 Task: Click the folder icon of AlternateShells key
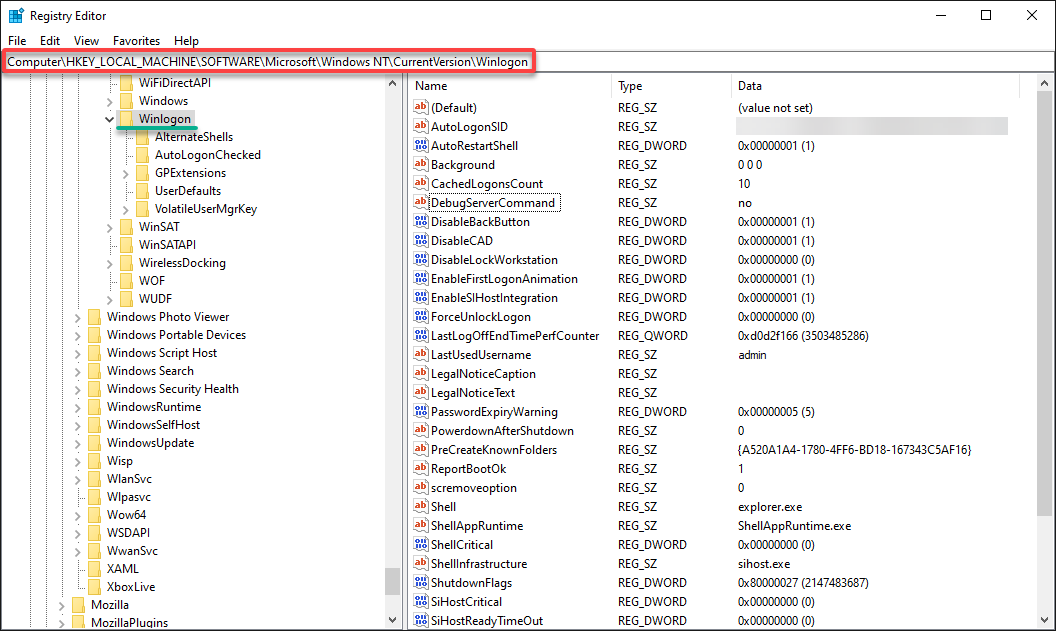click(x=143, y=137)
